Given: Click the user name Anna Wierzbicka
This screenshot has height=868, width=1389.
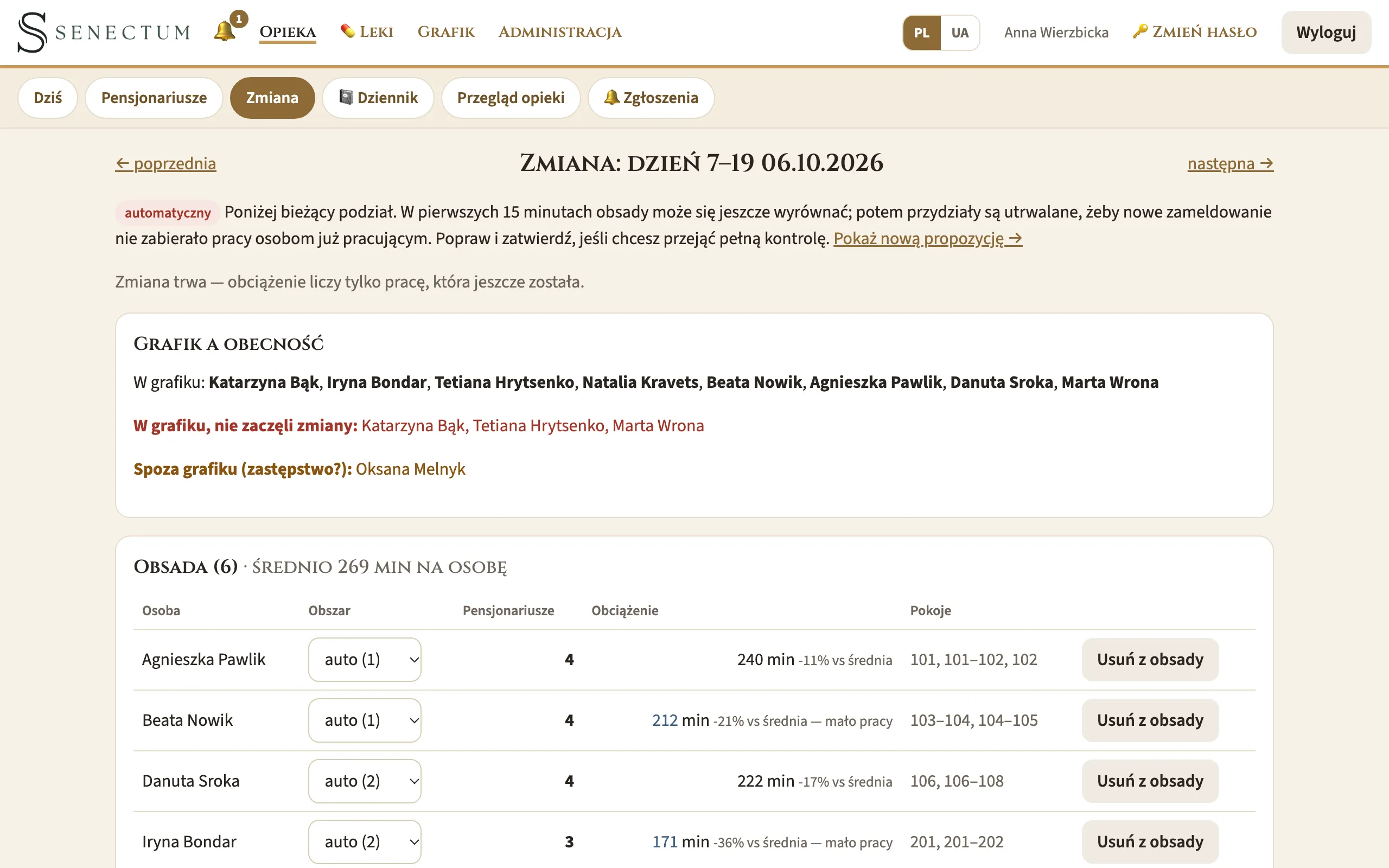Looking at the screenshot, I should 1056,33.
